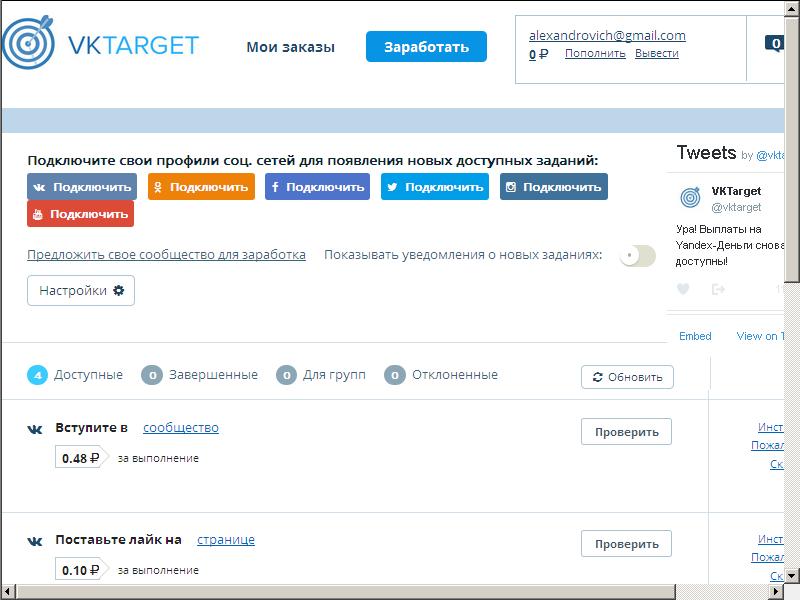
Task: Open VKTarget name in tweet
Action: [736, 191]
